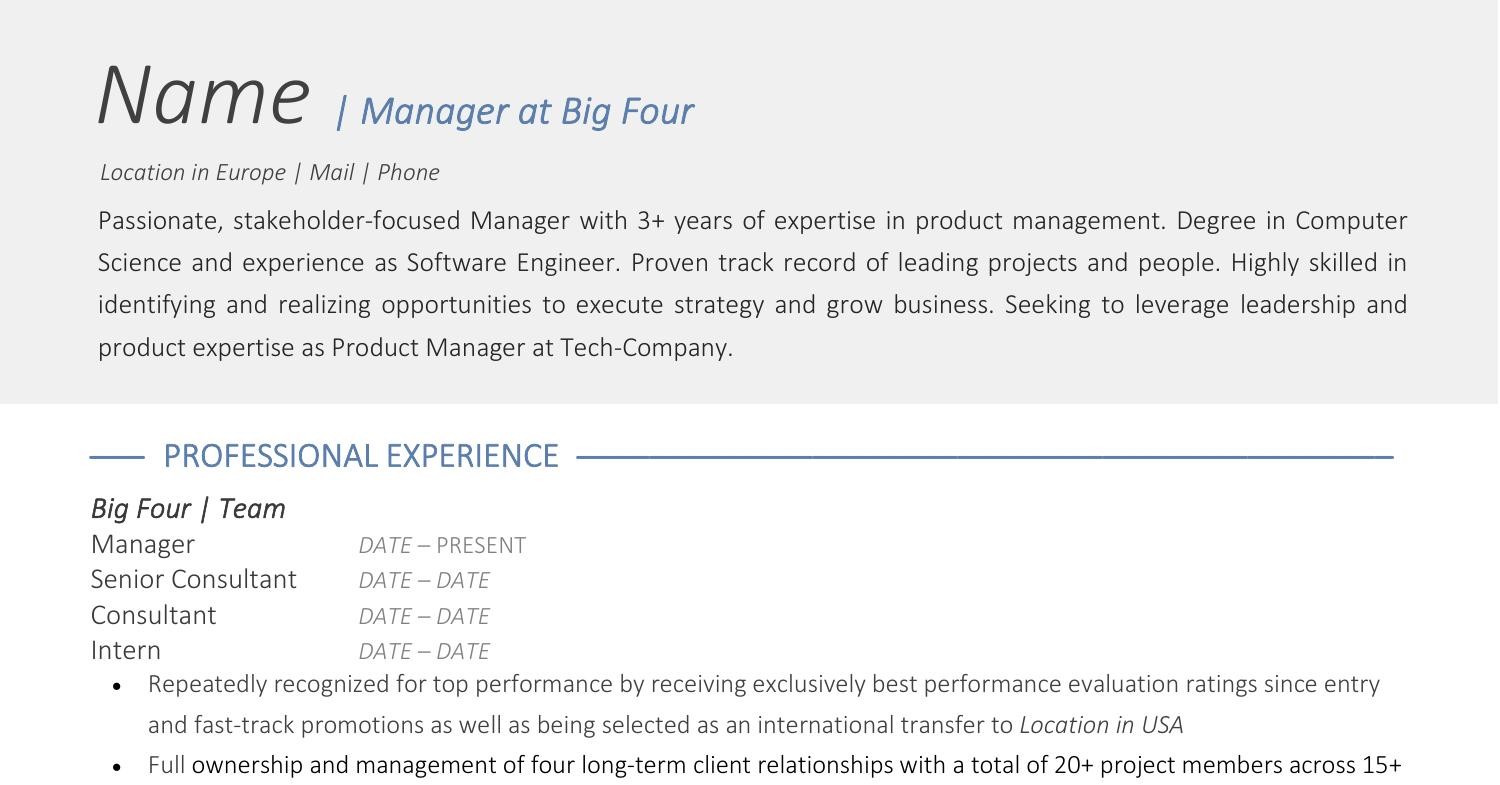Click the "Phone" contact placeholder
The image size is (1500, 785).
pyautogui.click(x=408, y=172)
